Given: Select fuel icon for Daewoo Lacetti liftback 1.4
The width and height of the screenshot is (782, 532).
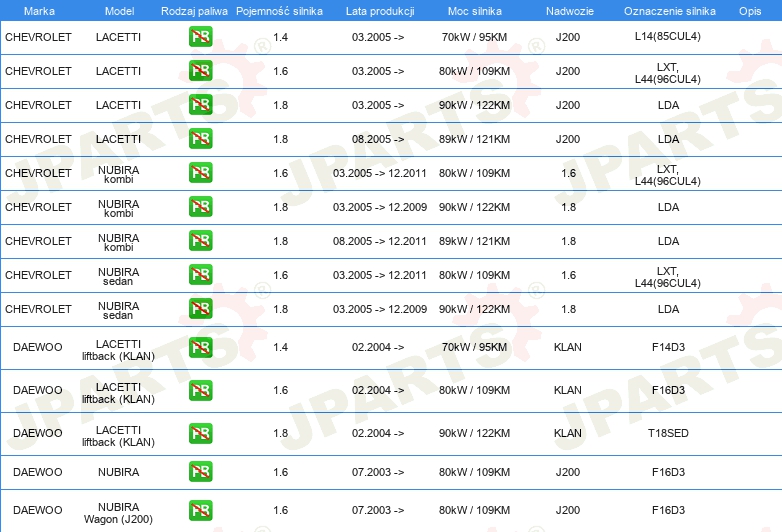Looking at the screenshot, I should coord(200,347).
